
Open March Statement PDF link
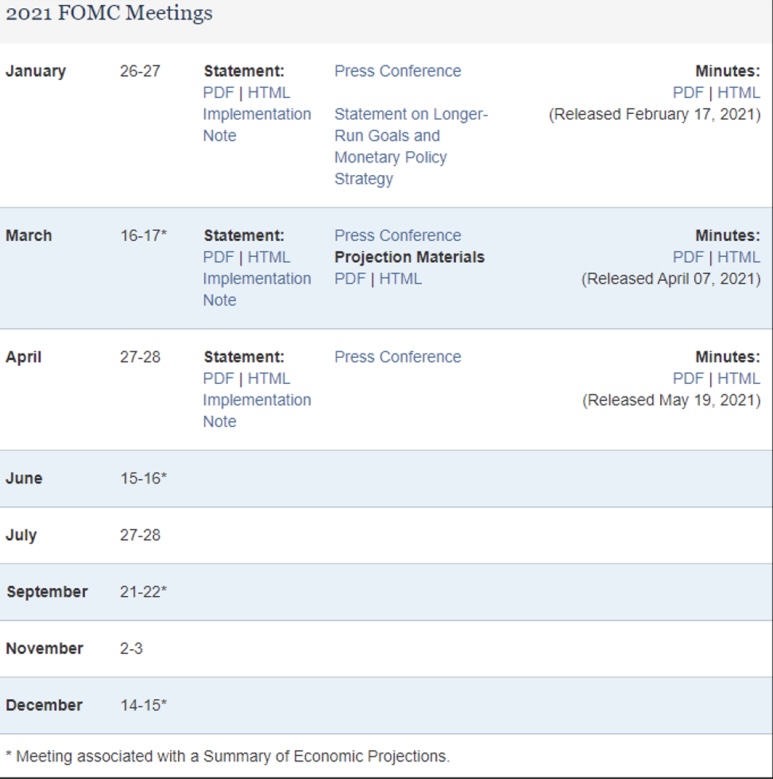(x=218, y=257)
